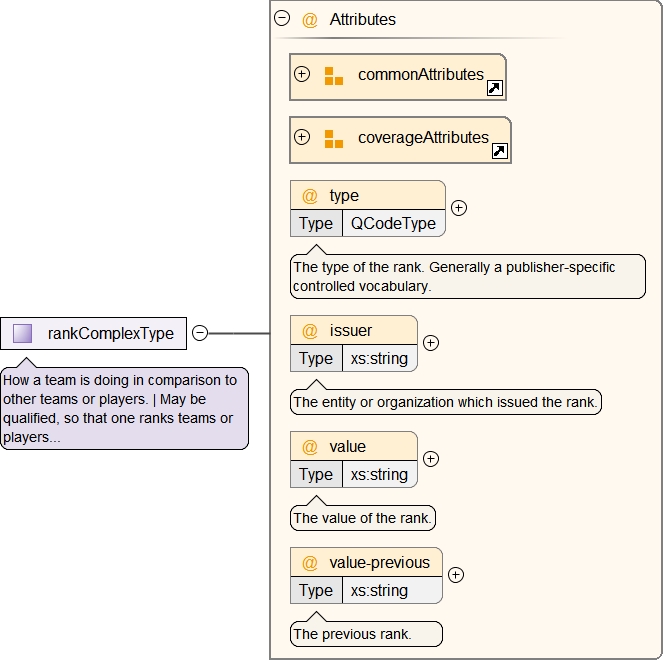Click the value attribute name
Image resolution: width=664 pixels, height=661 pixels.
[348, 447]
